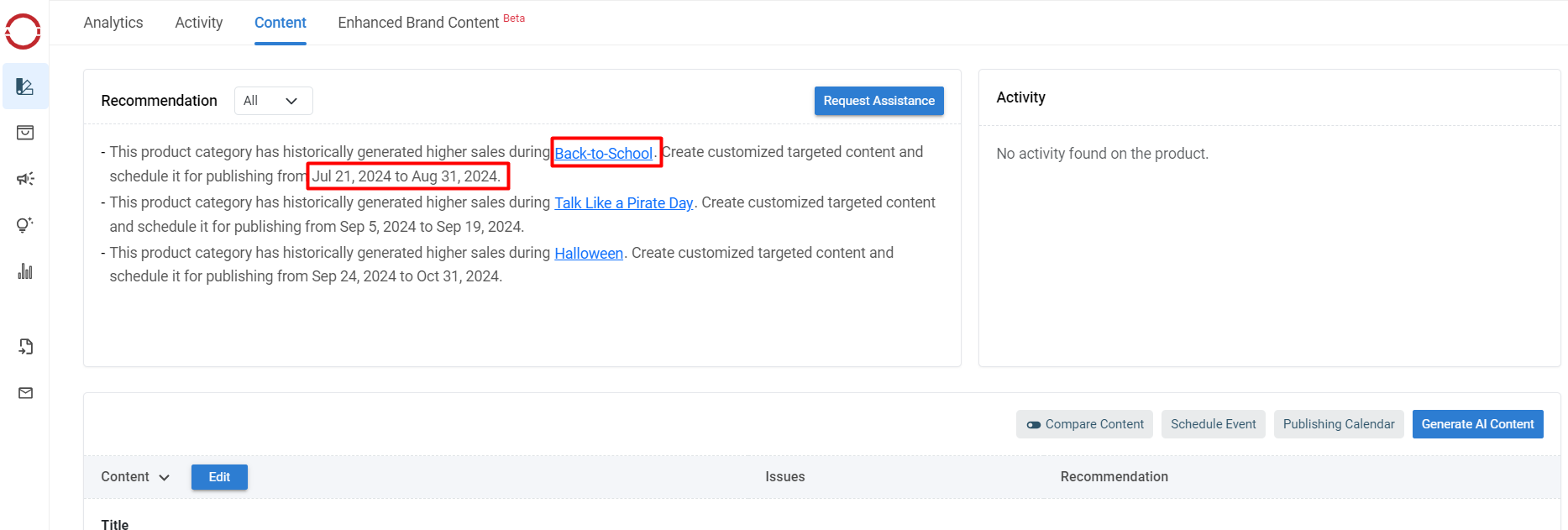Image resolution: width=1568 pixels, height=530 pixels.
Task: Click the red circular app logo
Action: 23,31
